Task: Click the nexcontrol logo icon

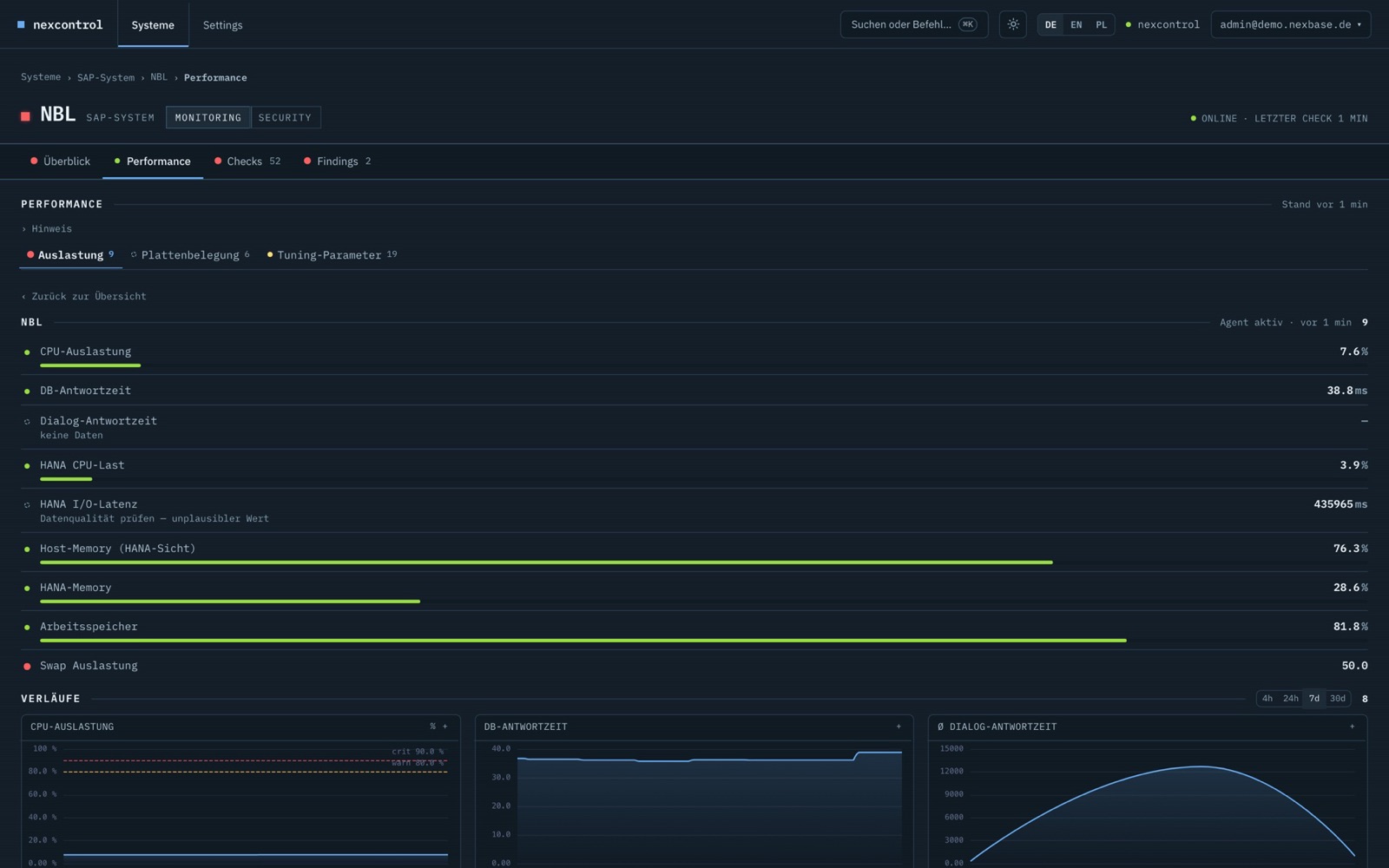Action: click(x=21, y=24)
